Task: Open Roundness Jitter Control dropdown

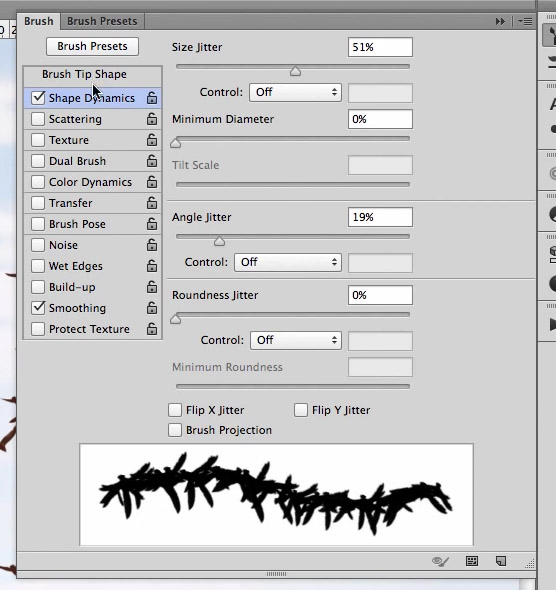Action: click(x=296, y=341)
